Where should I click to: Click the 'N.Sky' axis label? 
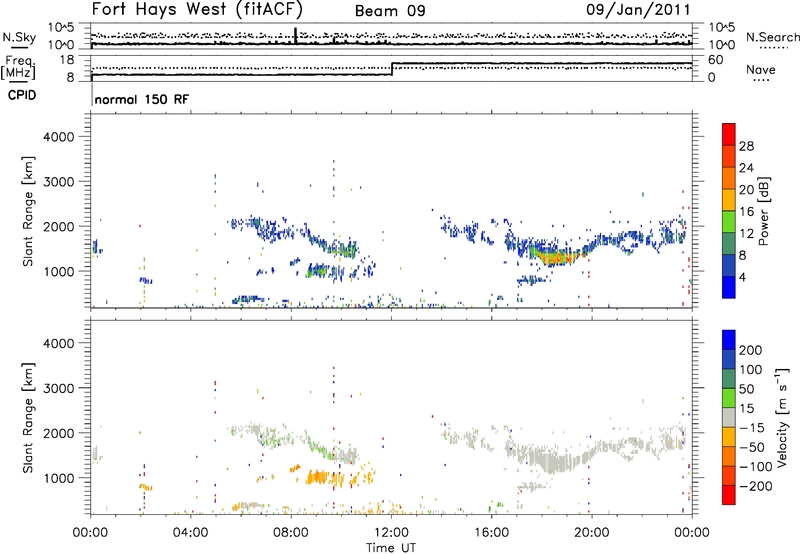pyautogui.click(x=19, y=37)
